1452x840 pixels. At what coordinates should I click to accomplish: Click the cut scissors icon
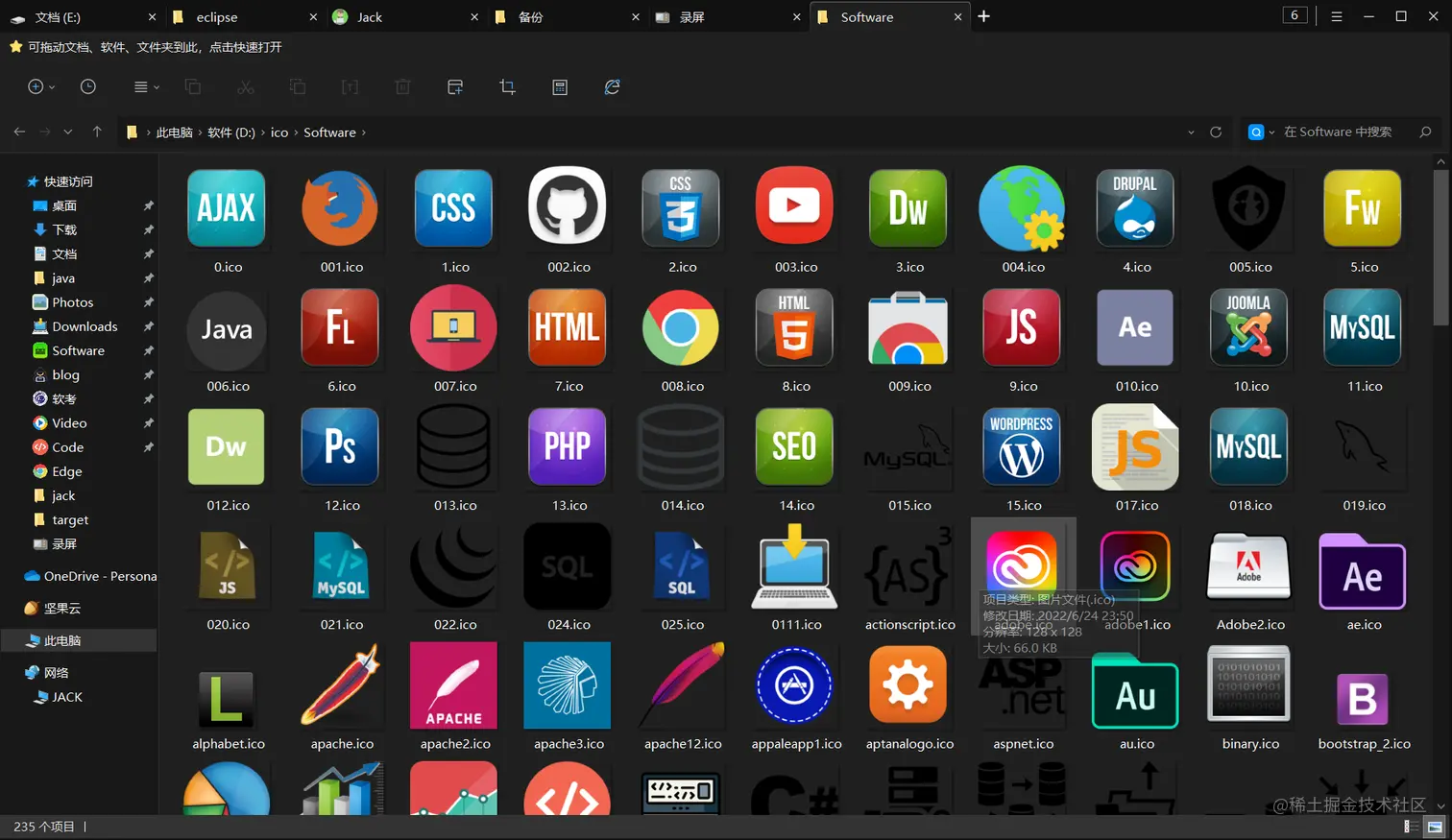coord(246,86)
